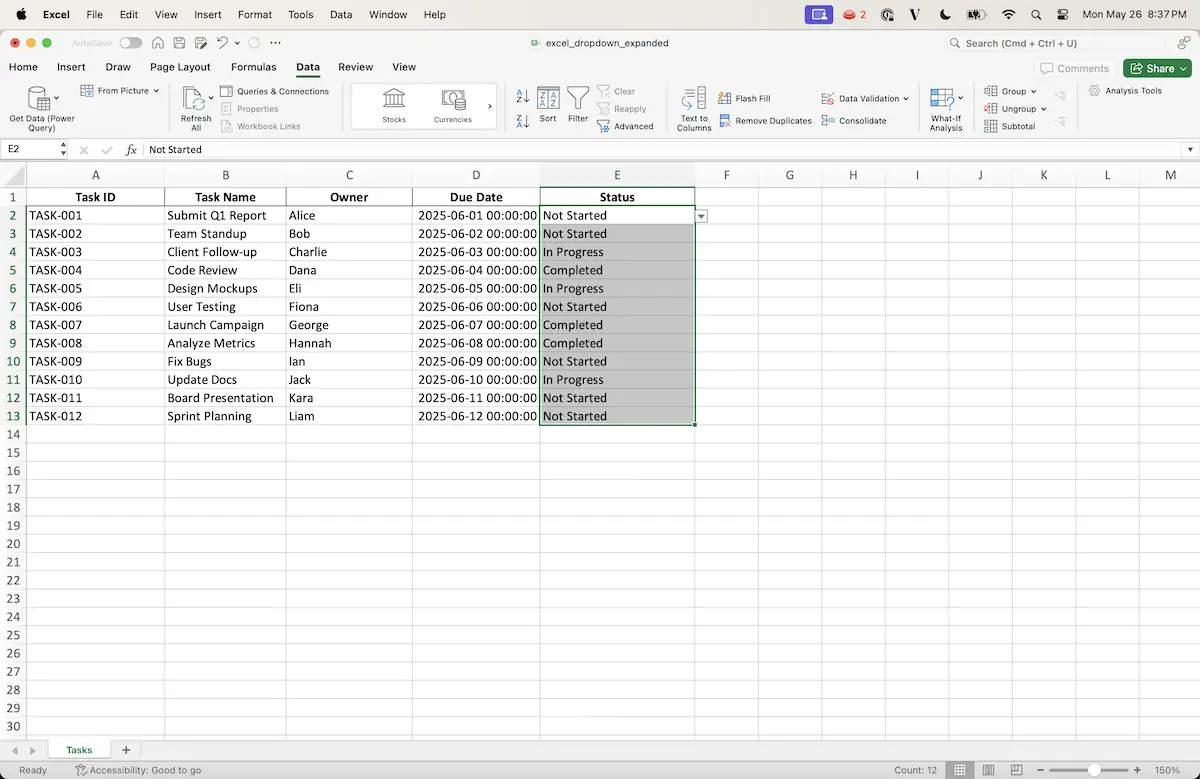Switch to the Insert ribbon tab
This screenshot has height=779, width=1200.
click(71, 67)
